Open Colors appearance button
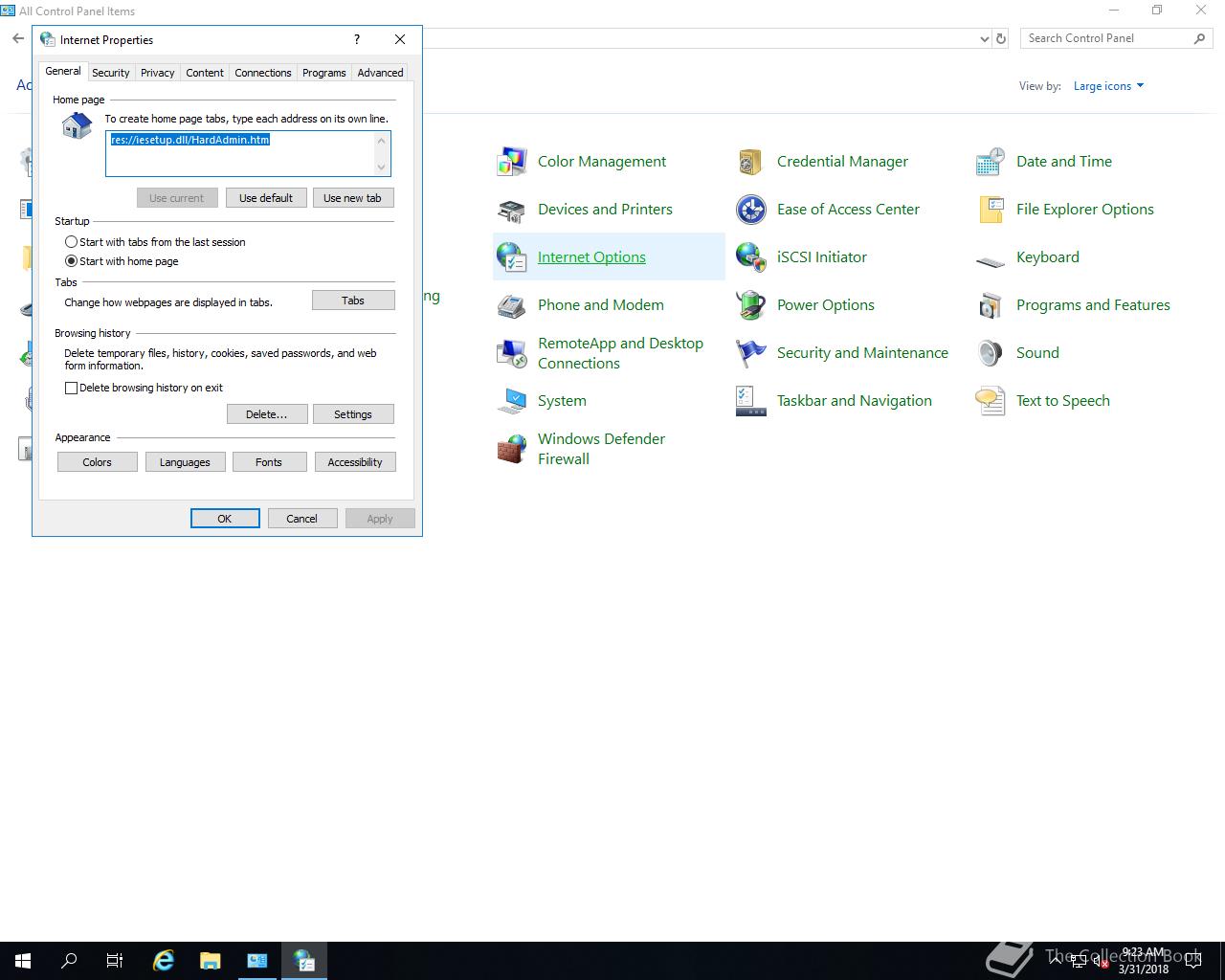Viewport: 1225px width, 980px height. (x=97, y=462)
